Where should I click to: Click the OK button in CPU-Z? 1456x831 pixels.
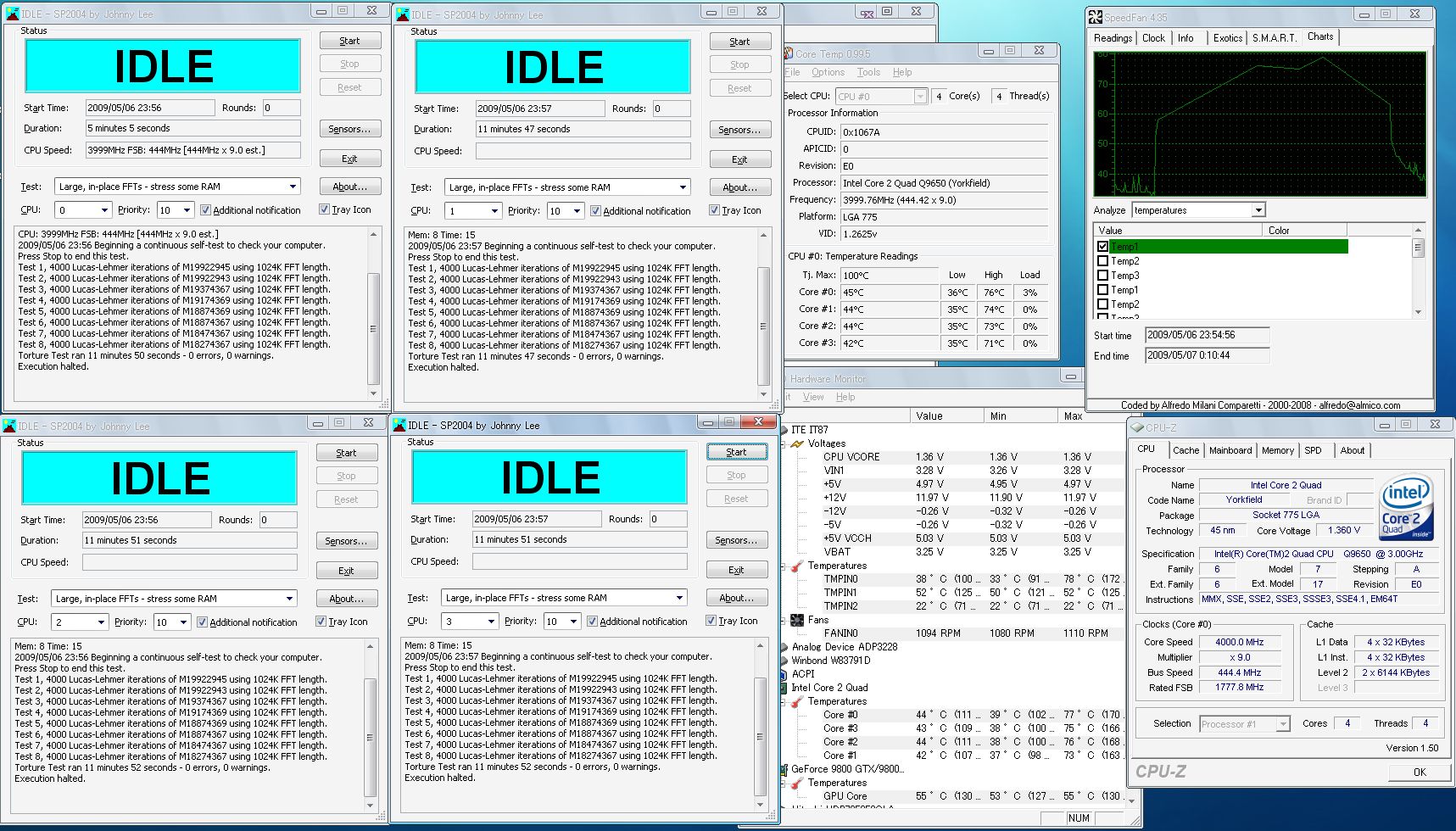(1420, 772)
